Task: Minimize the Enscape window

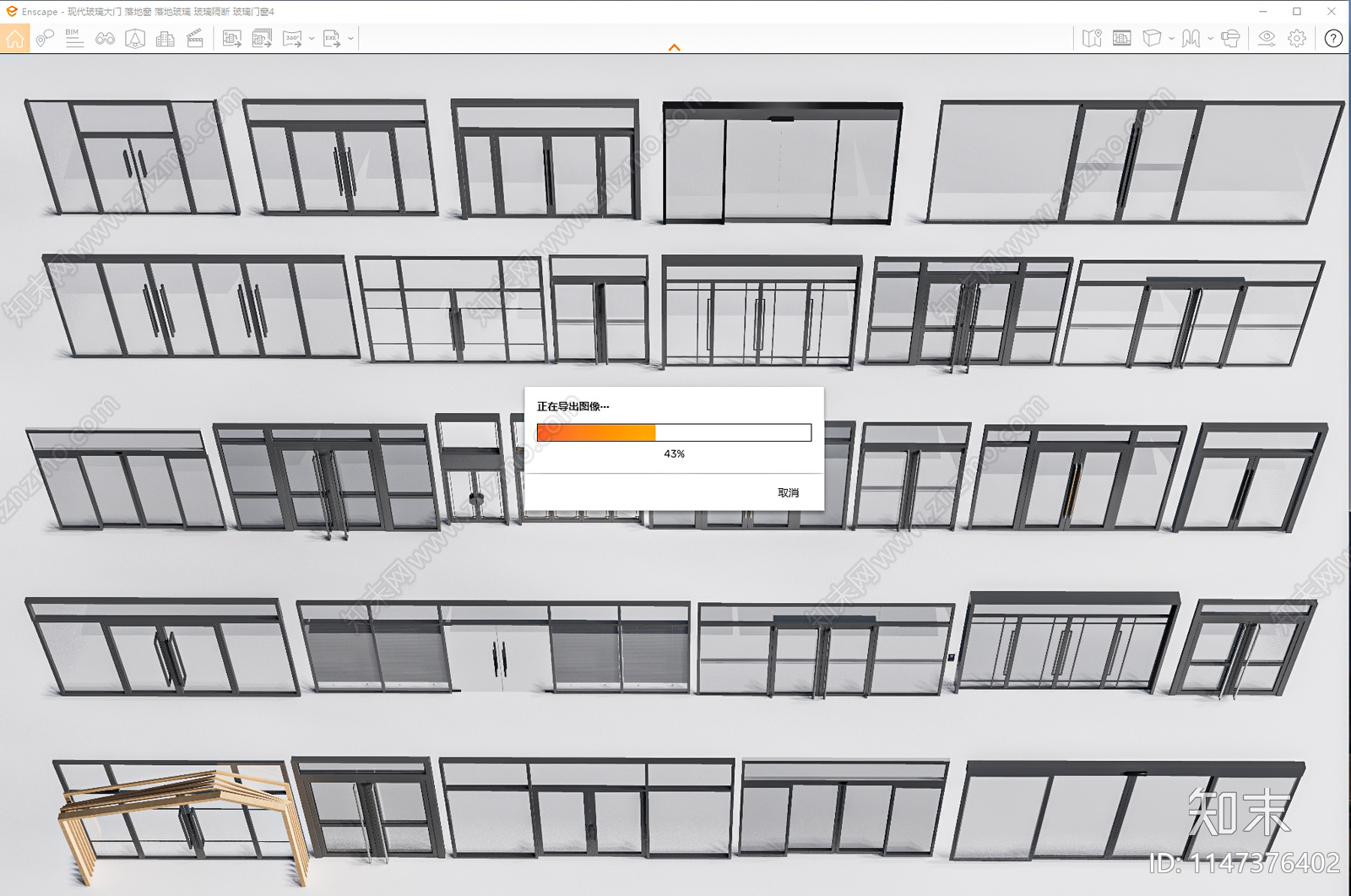Action: pos(1263,11)
